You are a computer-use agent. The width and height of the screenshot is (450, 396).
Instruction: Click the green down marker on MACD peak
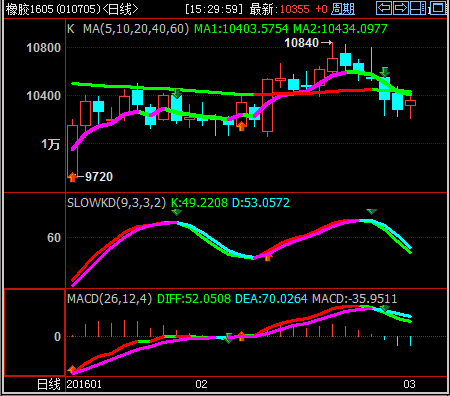385,308
